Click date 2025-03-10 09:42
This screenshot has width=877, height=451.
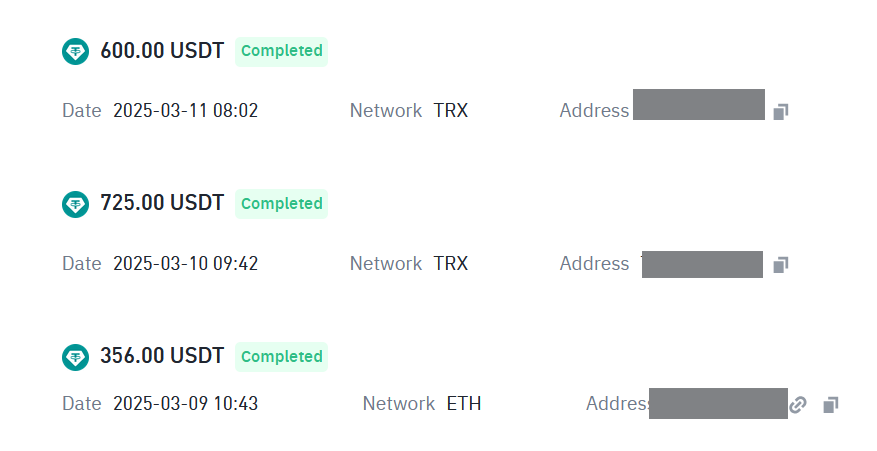186,264
